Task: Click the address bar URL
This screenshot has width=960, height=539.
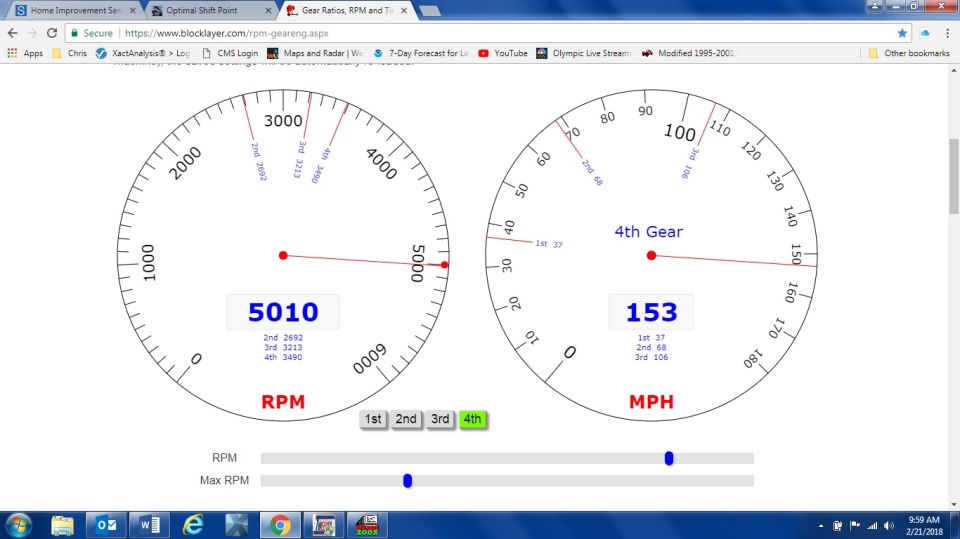Action: (227, 33)
